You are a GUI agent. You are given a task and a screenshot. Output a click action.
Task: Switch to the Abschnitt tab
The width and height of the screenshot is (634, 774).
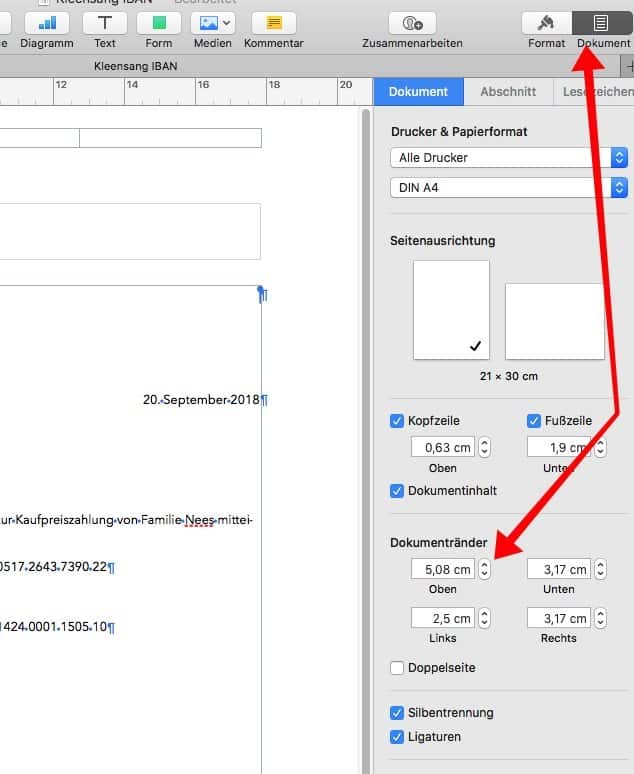pos(508,91)
